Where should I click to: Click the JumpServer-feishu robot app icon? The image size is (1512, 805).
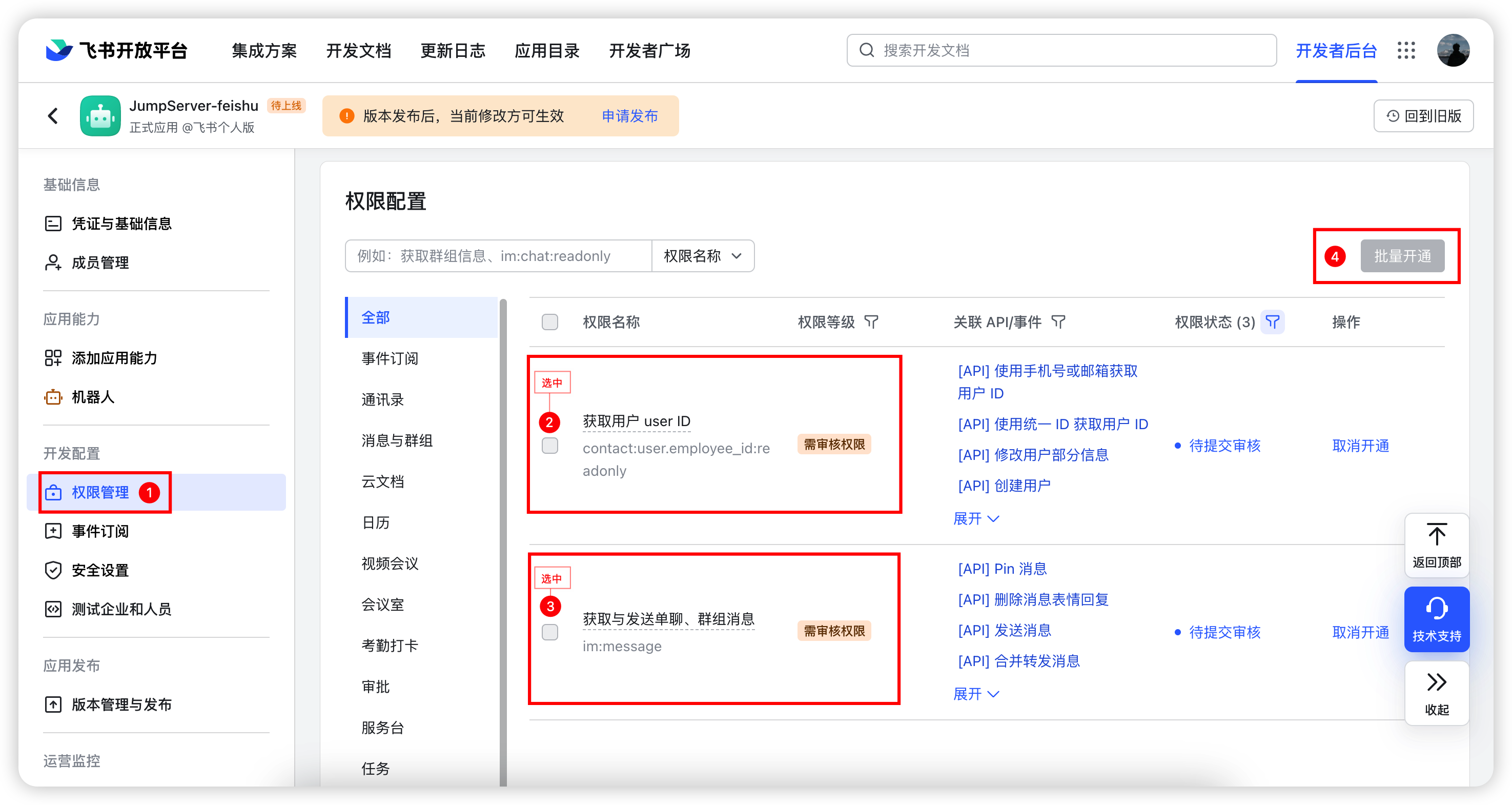tap(100, 116)
